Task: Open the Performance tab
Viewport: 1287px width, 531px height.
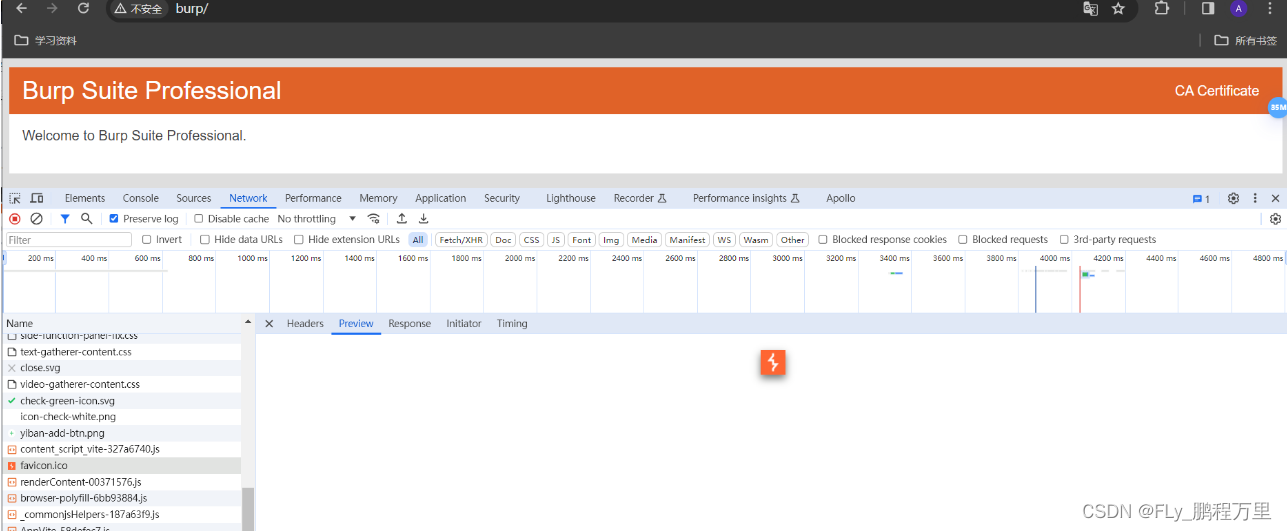Action: click(x=313, y=199)
